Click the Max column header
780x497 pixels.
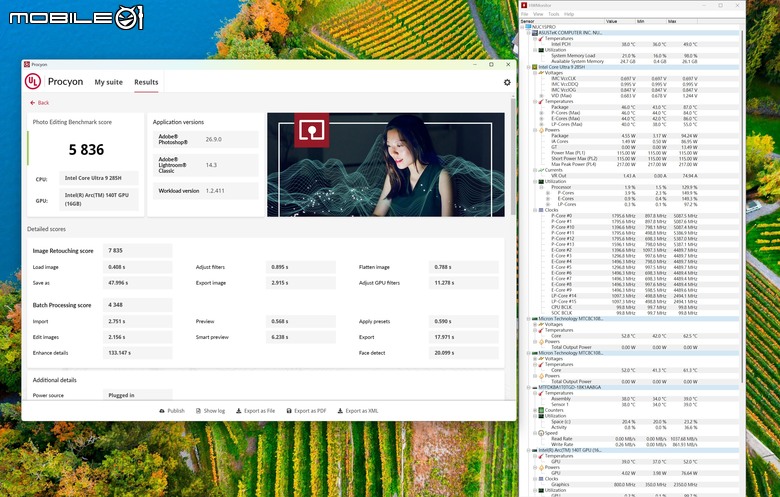coord(682,21)
